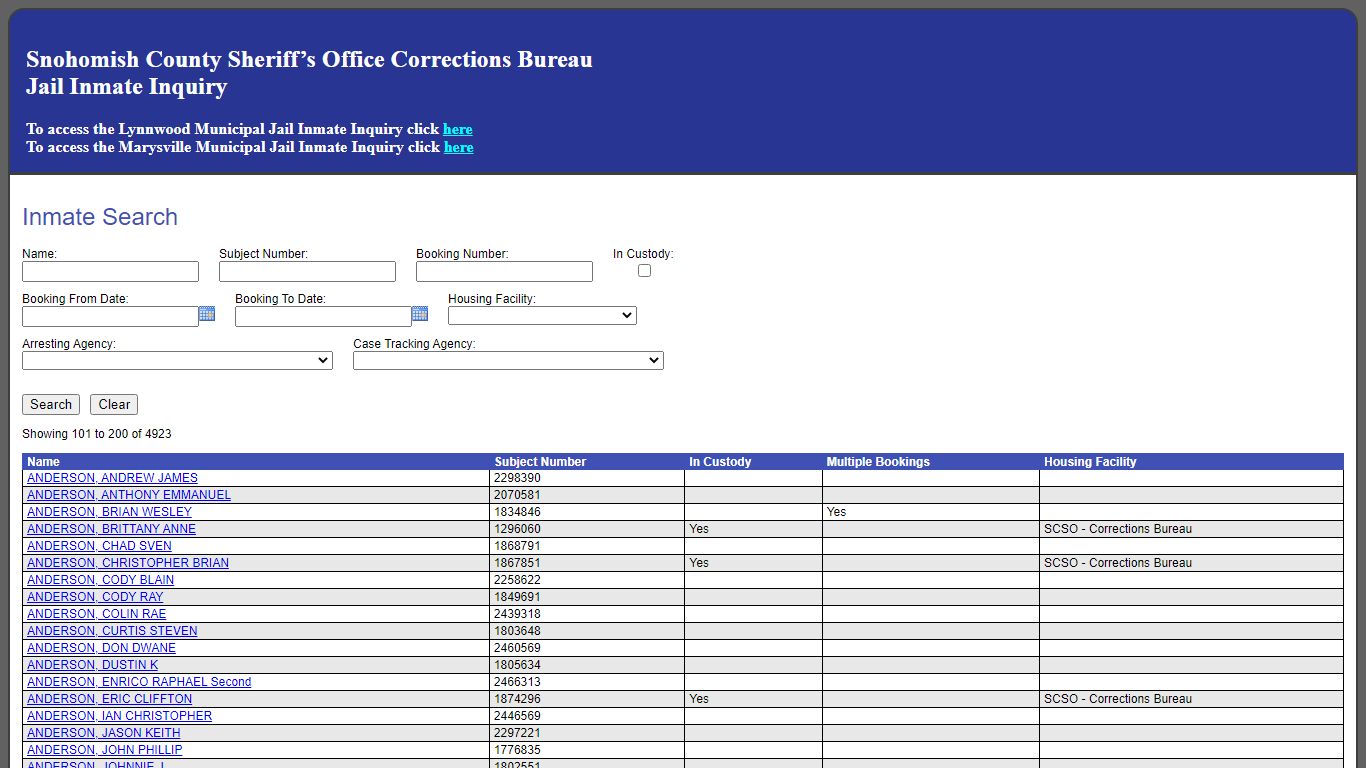
Task: Click the Showing 101 to 200 text
Action: (97, 434)
